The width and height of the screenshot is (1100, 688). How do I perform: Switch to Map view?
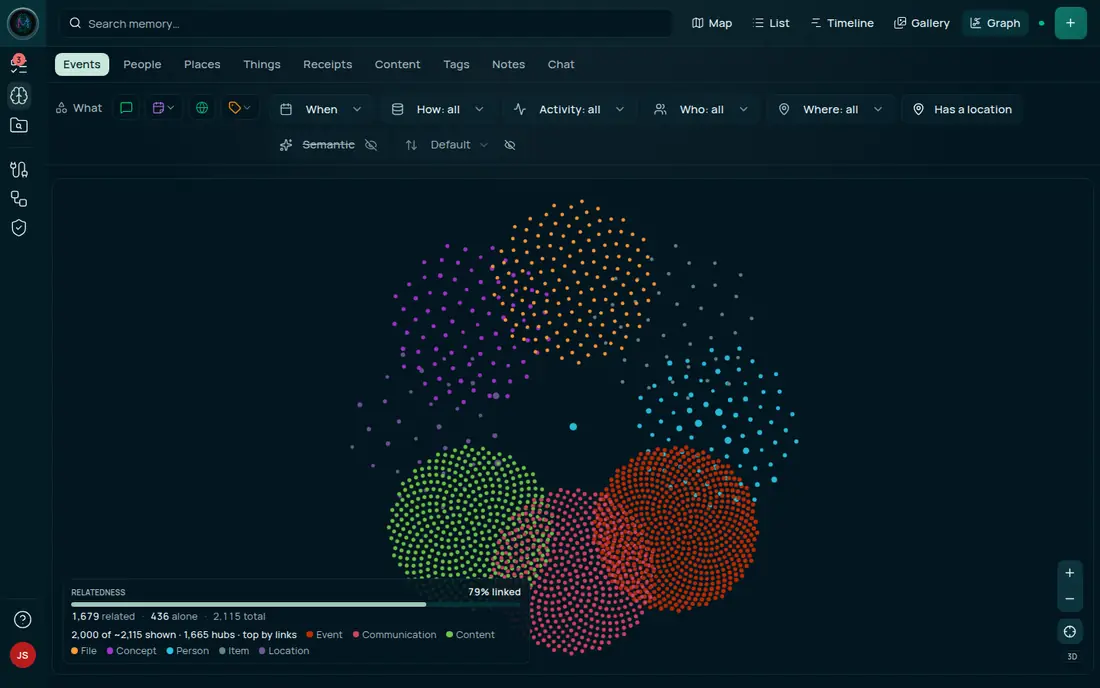click(x=711, y=23)
